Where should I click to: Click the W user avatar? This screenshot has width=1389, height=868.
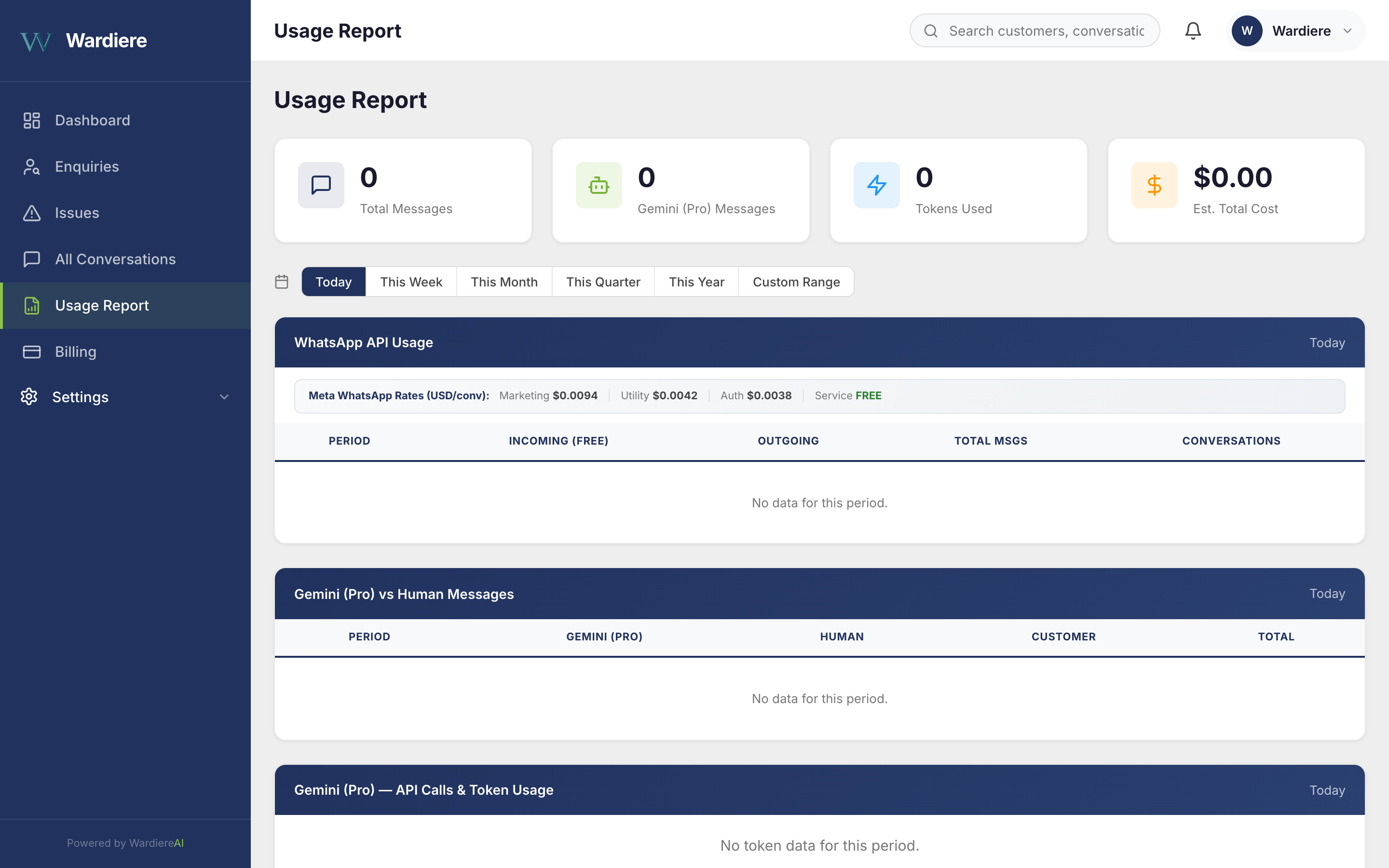pyautogui.click(x=1247, y=31)
